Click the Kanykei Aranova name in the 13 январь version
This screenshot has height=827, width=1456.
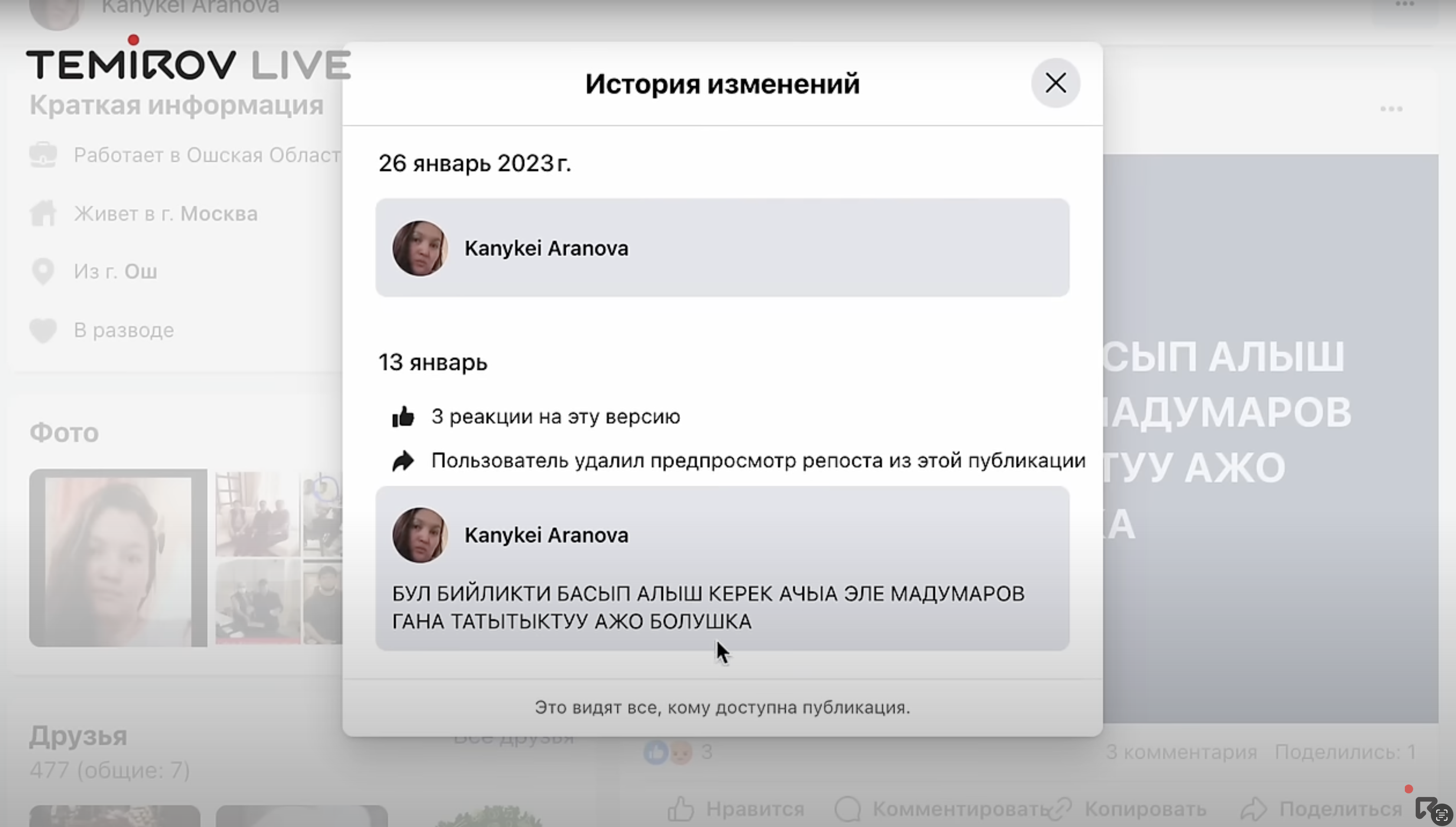coord(546,535)
